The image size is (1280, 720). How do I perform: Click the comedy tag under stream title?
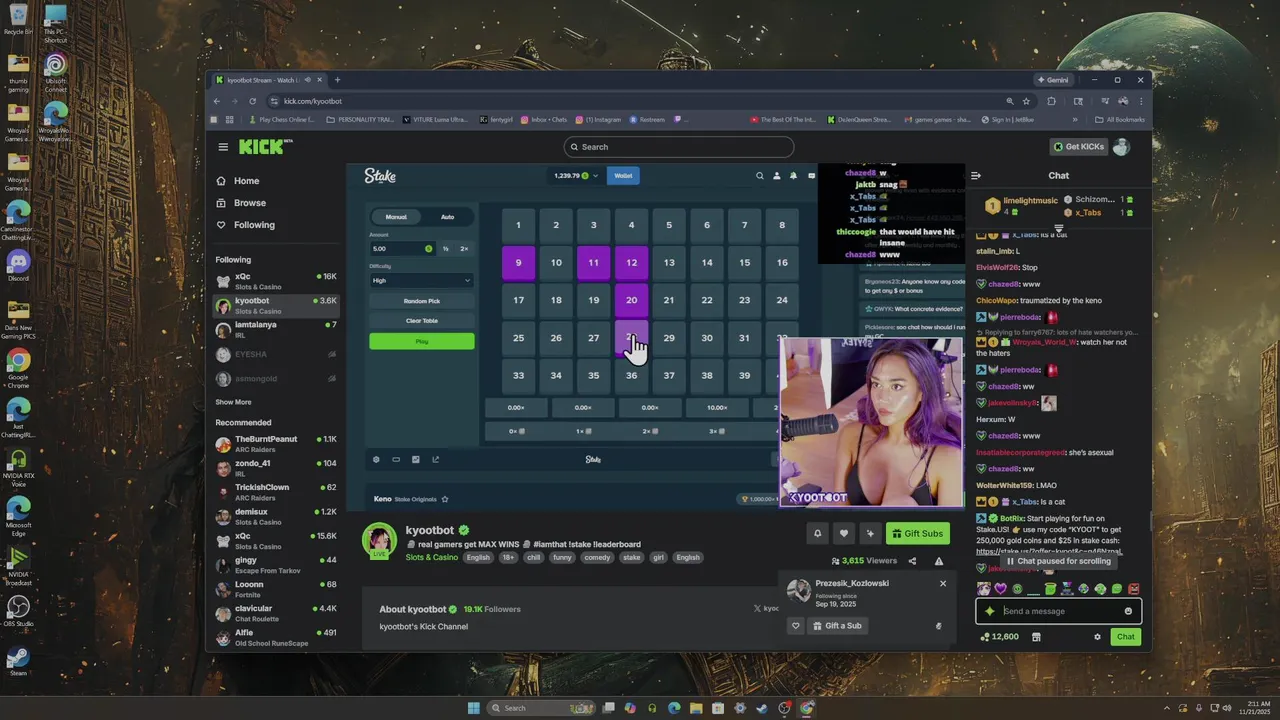pos(597,557)
